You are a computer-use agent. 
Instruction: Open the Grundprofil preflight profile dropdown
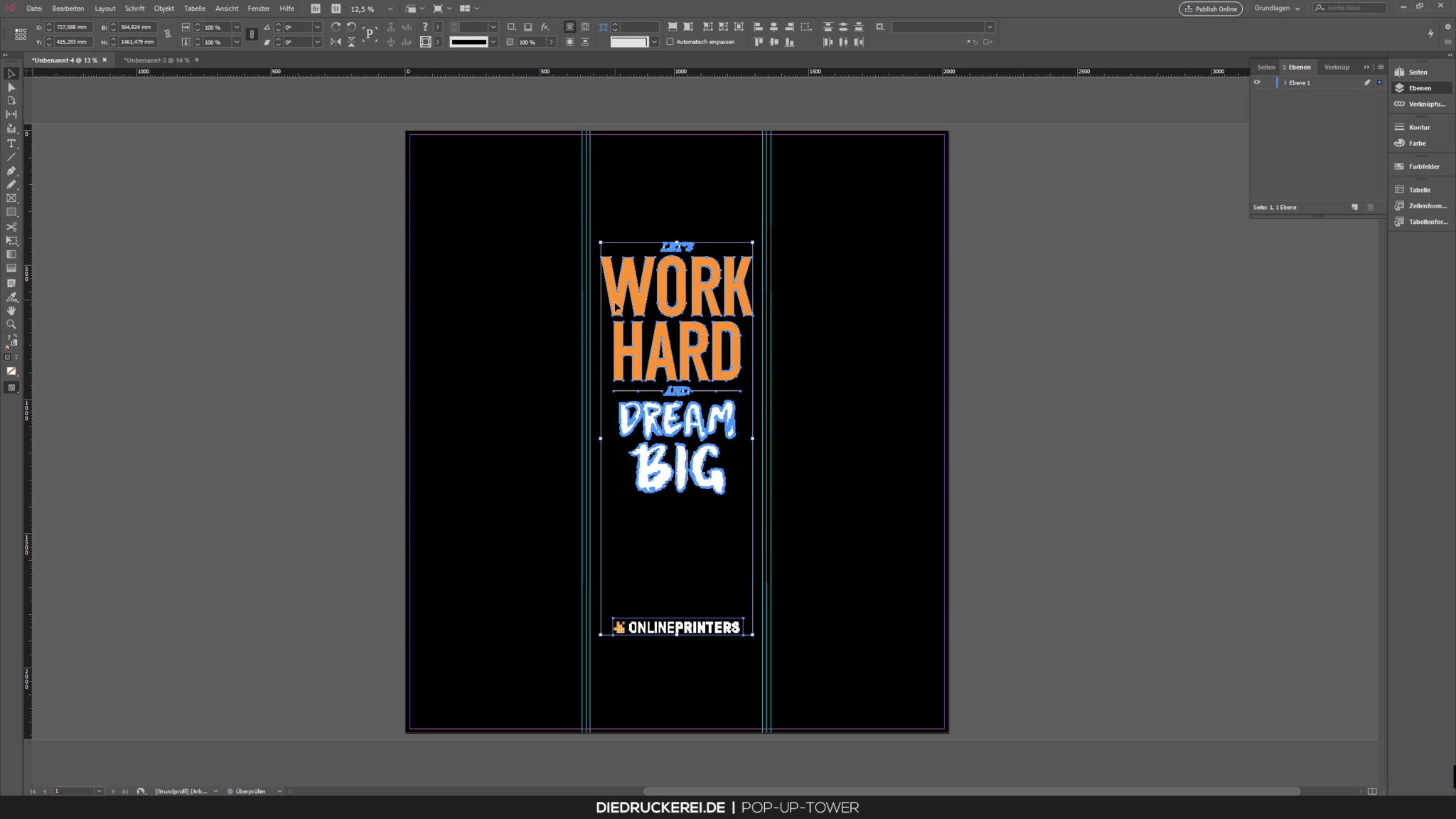215,791
